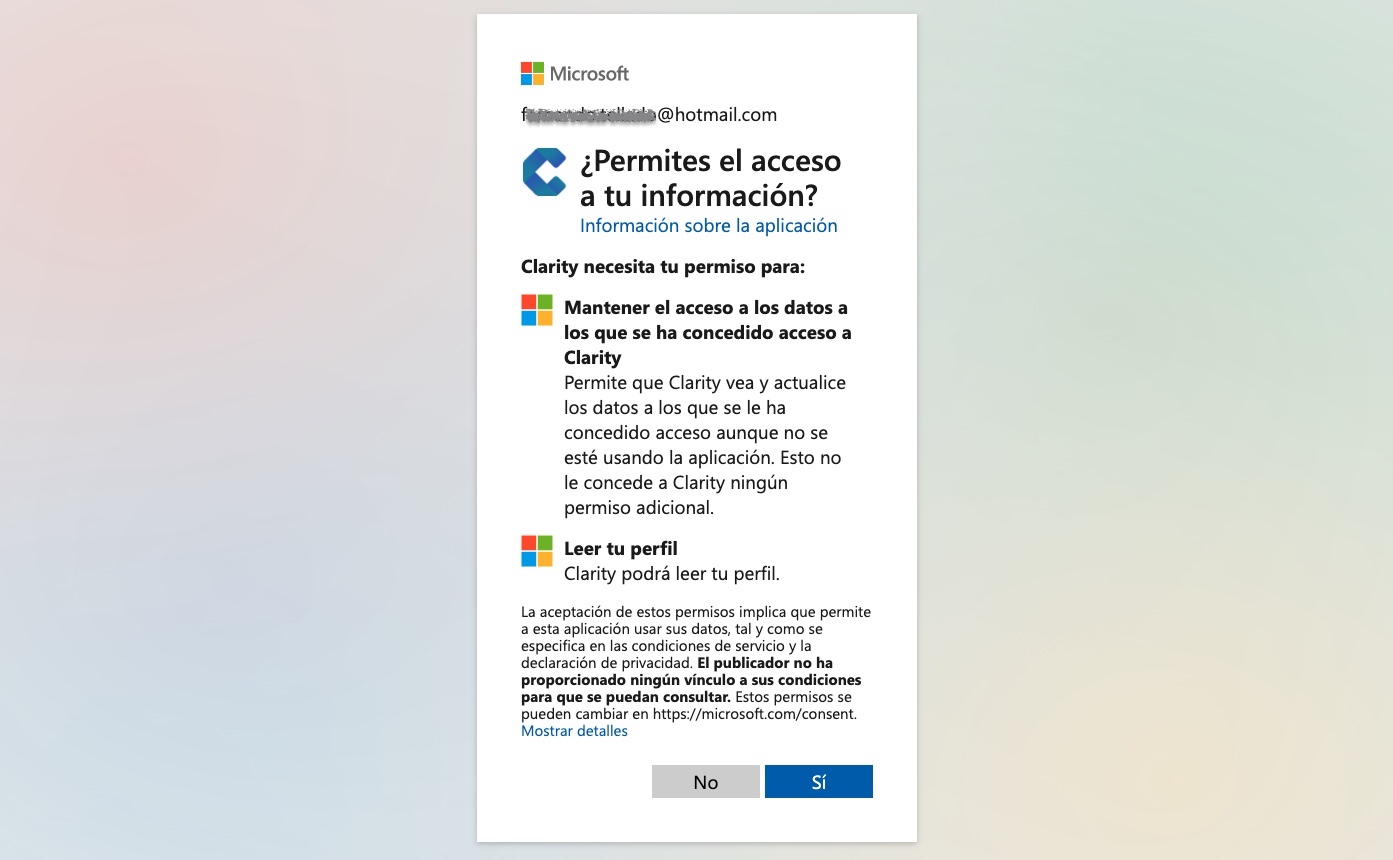Screen dimensions: 1393x860
Task: Select the hotmail.com account email address
Action: tap(649, 115)
